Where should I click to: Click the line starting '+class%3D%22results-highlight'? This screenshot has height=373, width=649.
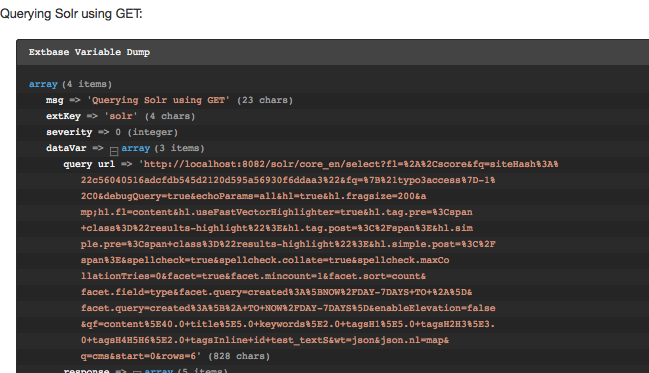click(x=276, y=228)
